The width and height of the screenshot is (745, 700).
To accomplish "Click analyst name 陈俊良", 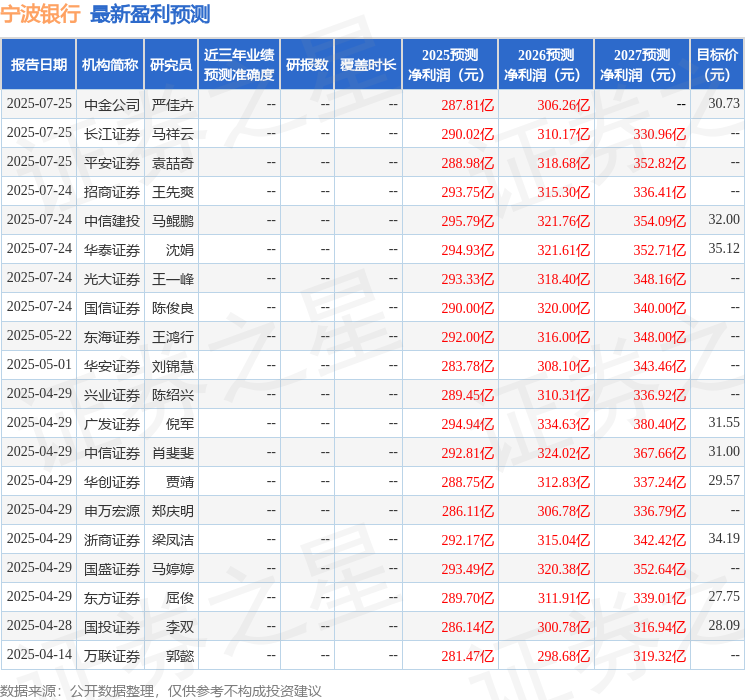I will pyautogui.click(x=172, y=308).
